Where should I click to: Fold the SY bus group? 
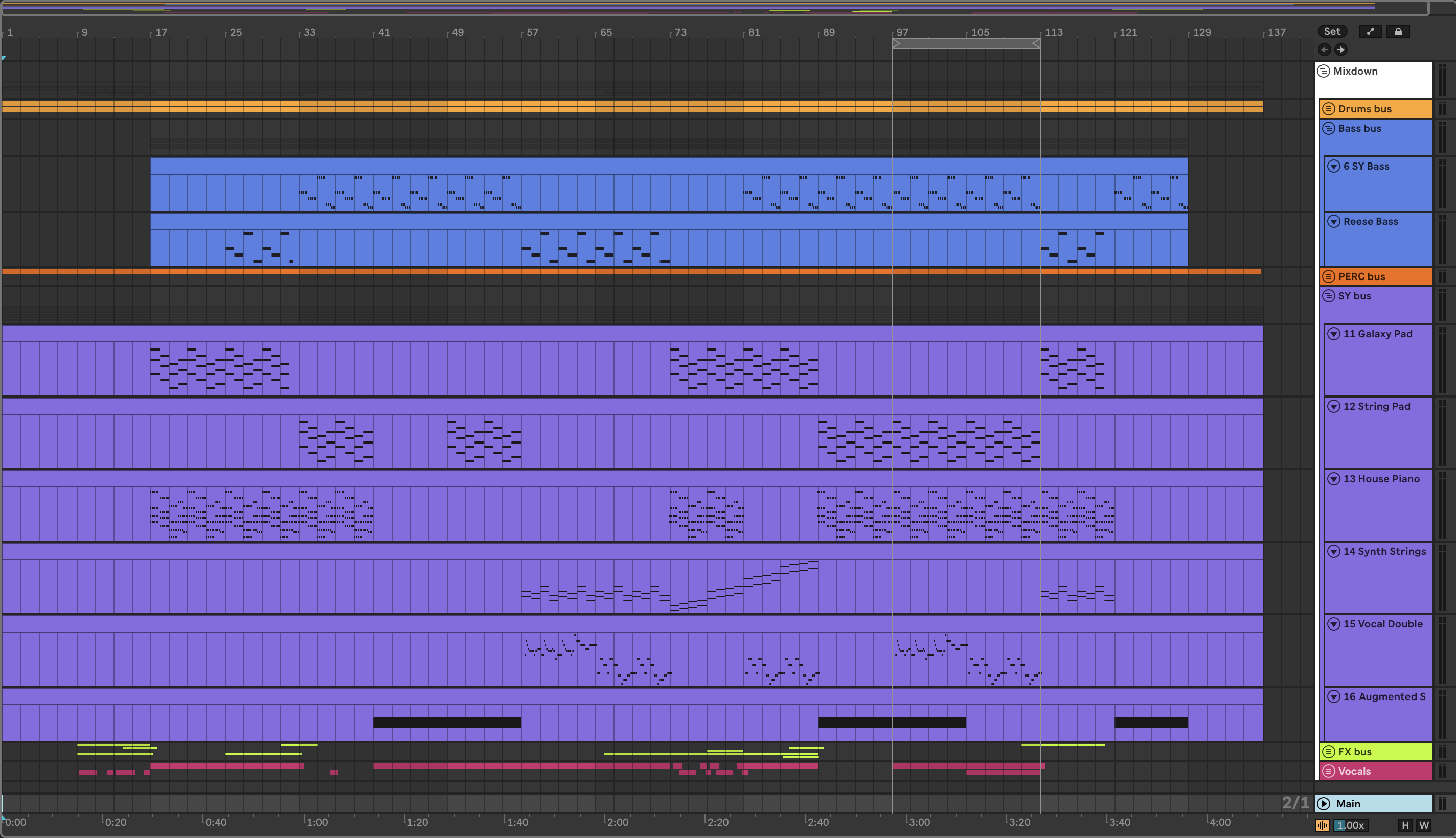[x=1328, y=296]
